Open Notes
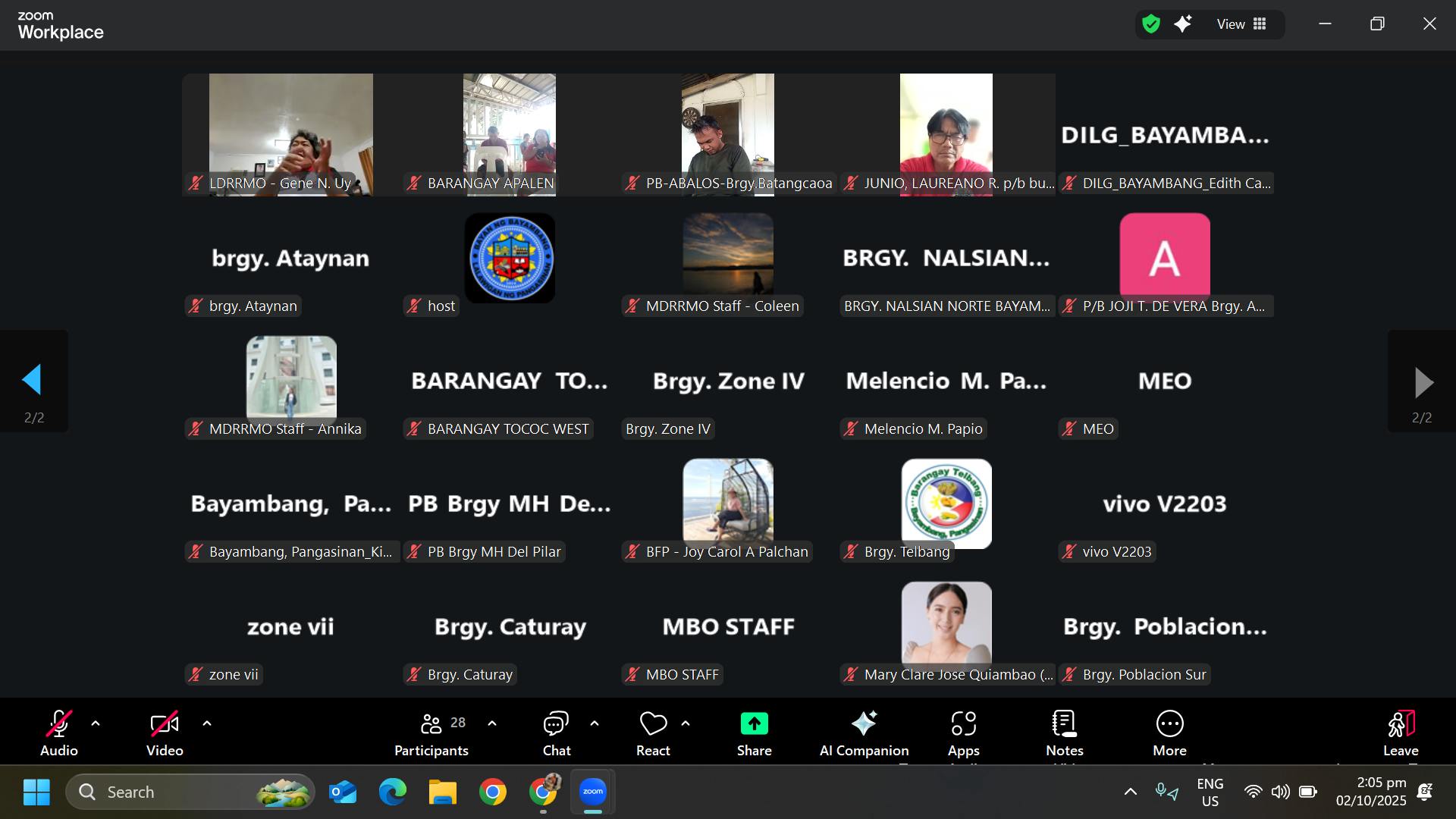1456x819 pixels. tap(1064, 733)
